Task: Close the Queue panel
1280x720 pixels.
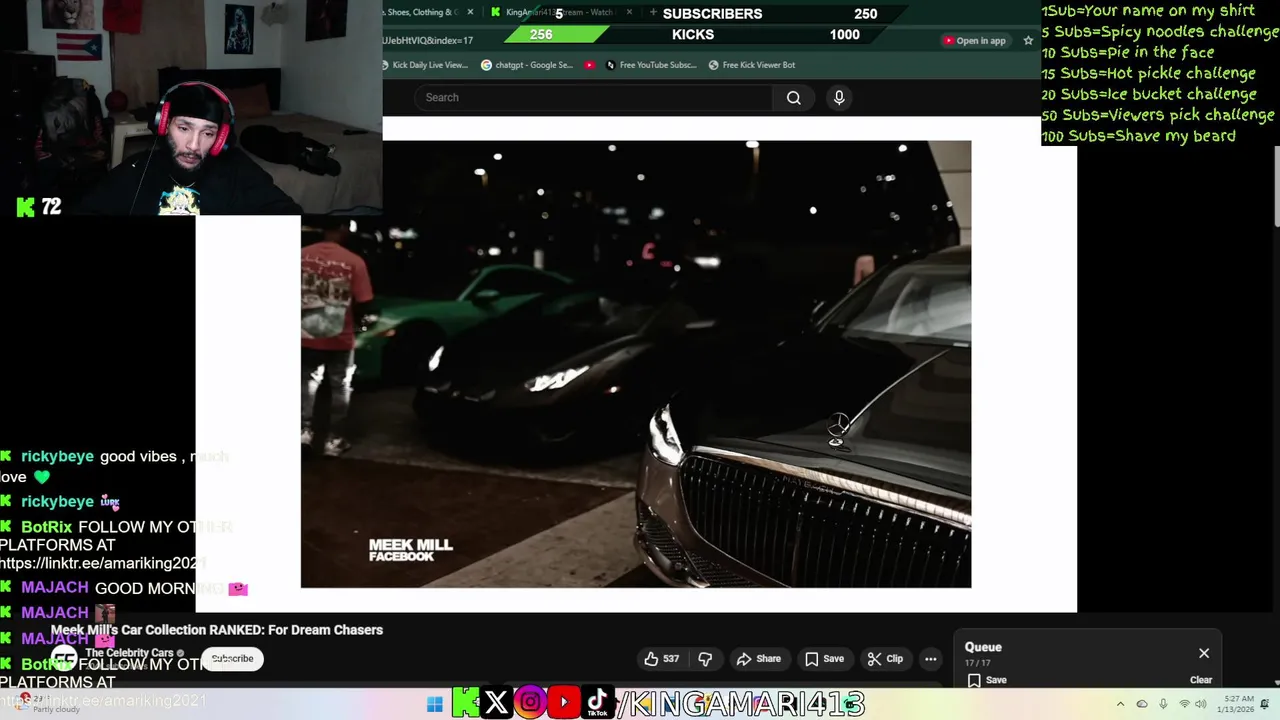Action: [1204, 653]
